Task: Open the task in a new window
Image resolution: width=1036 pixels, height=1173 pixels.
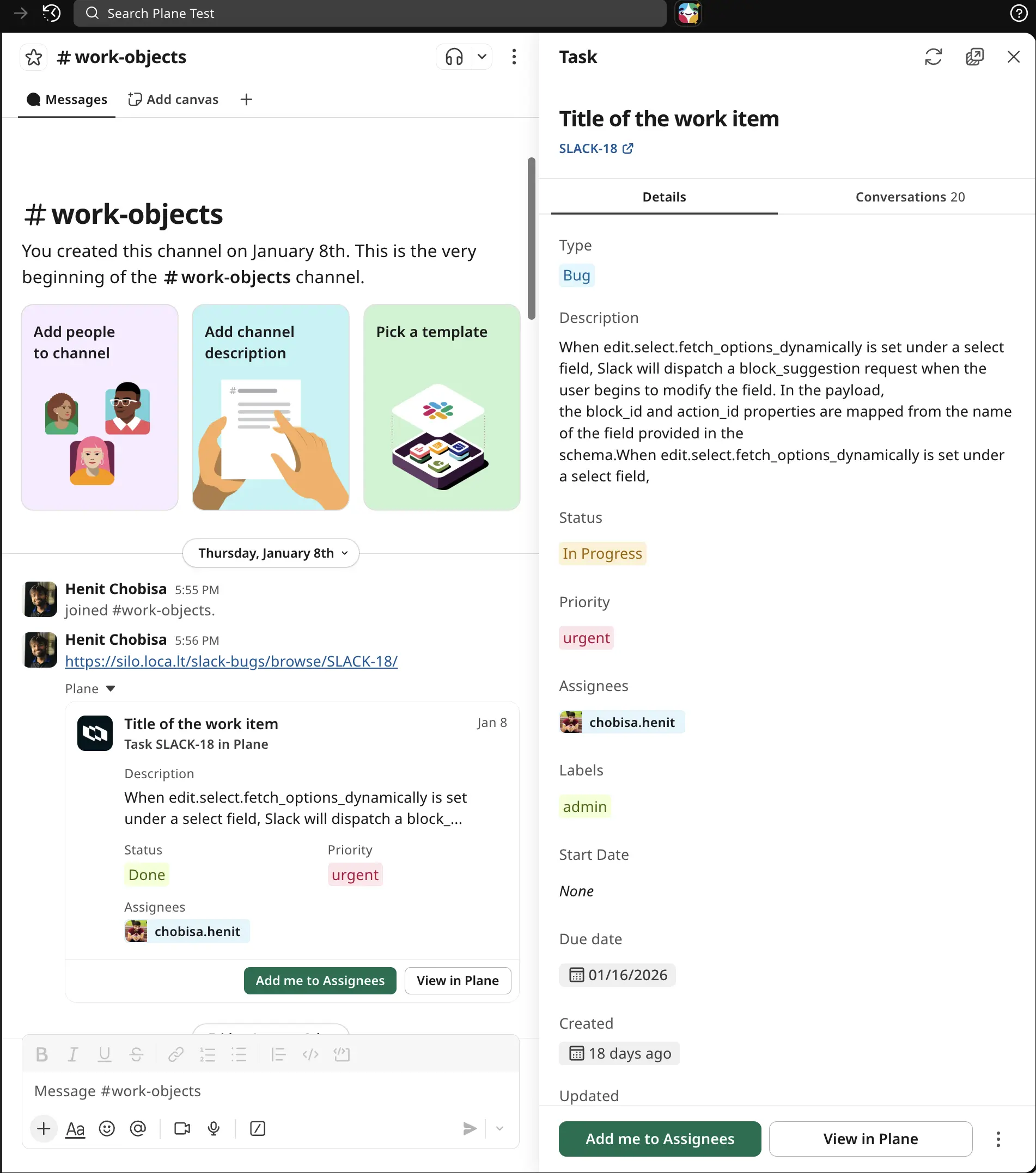Action: coord(974,57)
